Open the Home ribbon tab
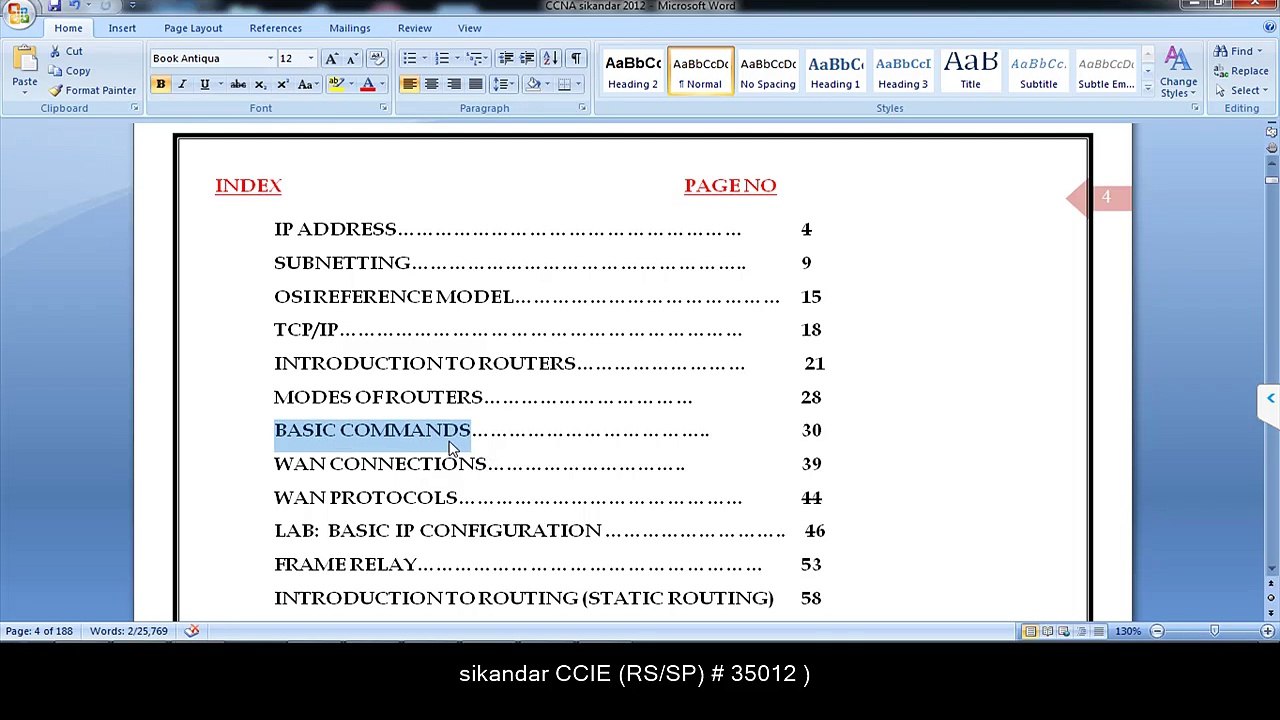Viewport: 1280px width, 720px height. (68, 28)
